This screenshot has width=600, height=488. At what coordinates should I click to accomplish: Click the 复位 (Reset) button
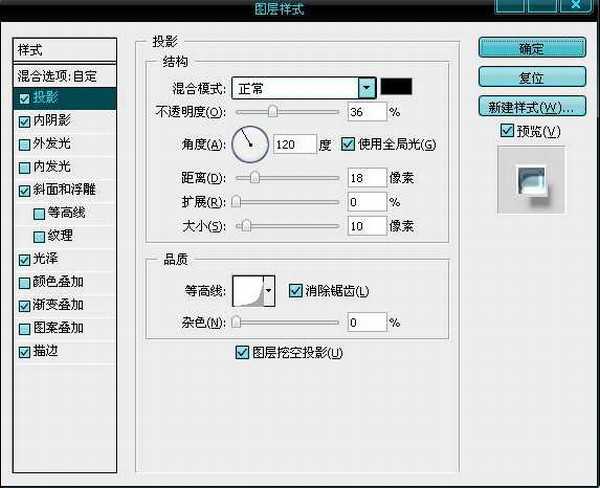pos(531,77)
